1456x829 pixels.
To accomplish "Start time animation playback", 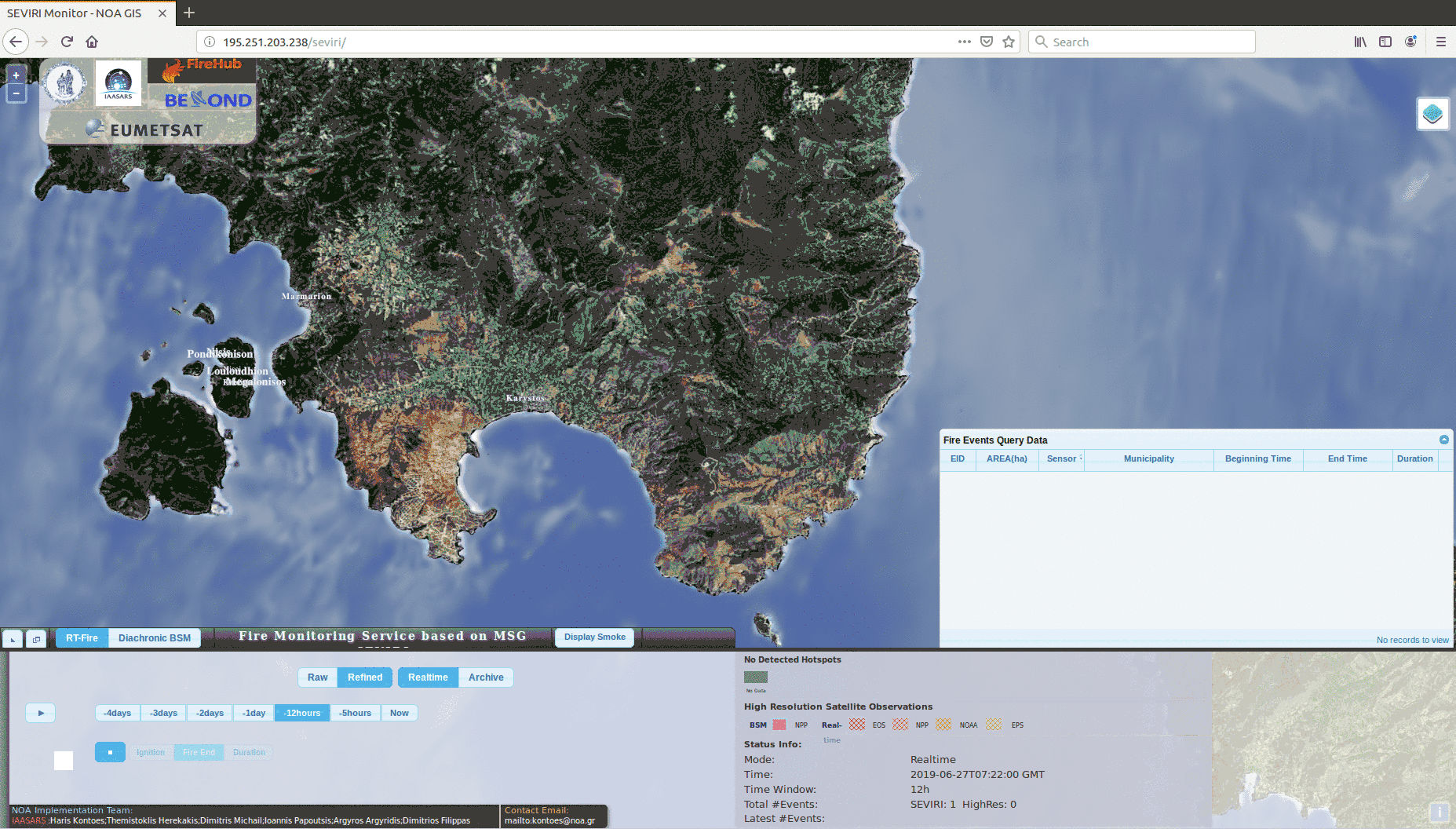I will 41,713.
